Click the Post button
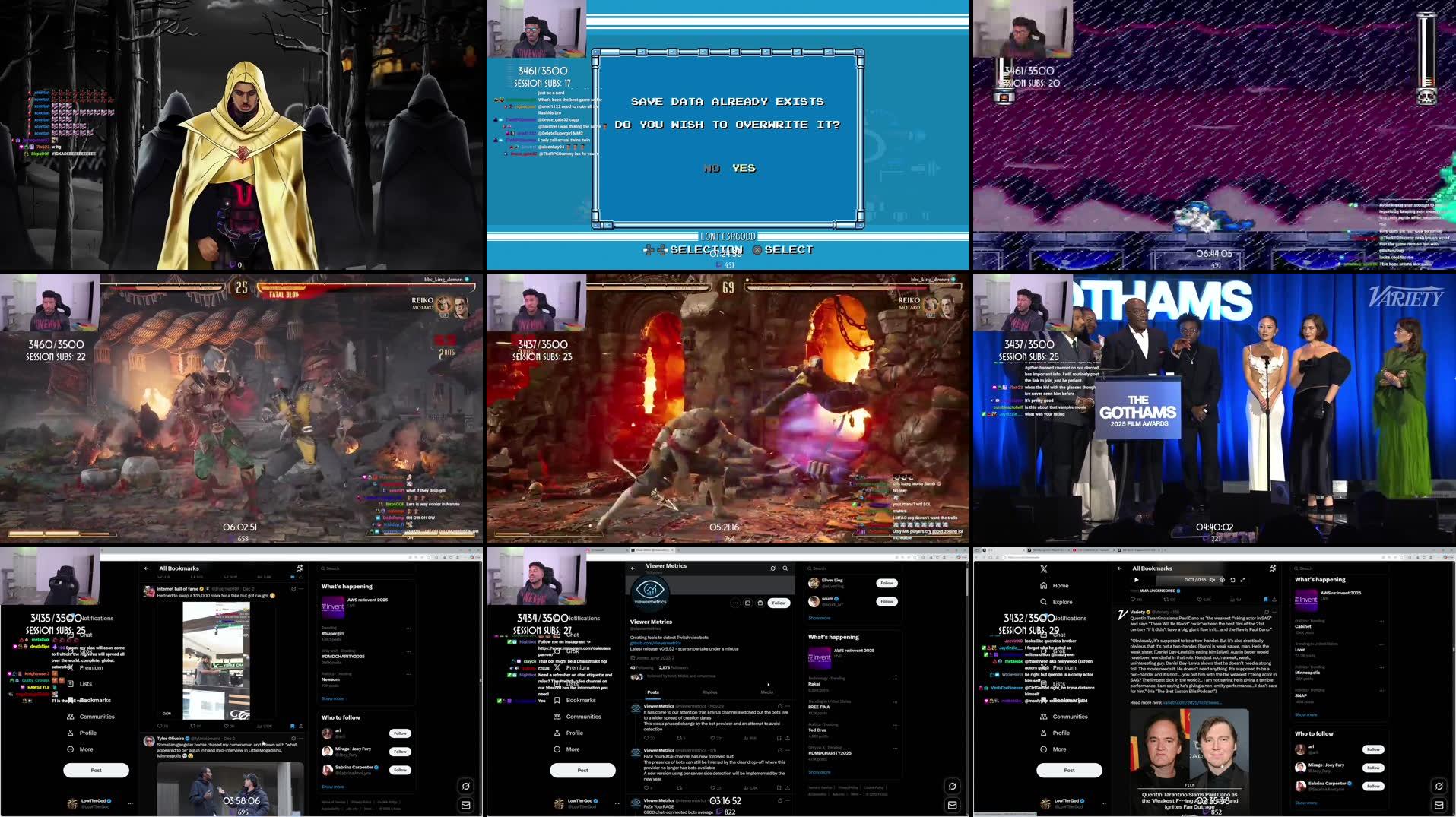The width and height of the screenshot is (1456, 817). pyautogui.click(x=1070, y=771)
